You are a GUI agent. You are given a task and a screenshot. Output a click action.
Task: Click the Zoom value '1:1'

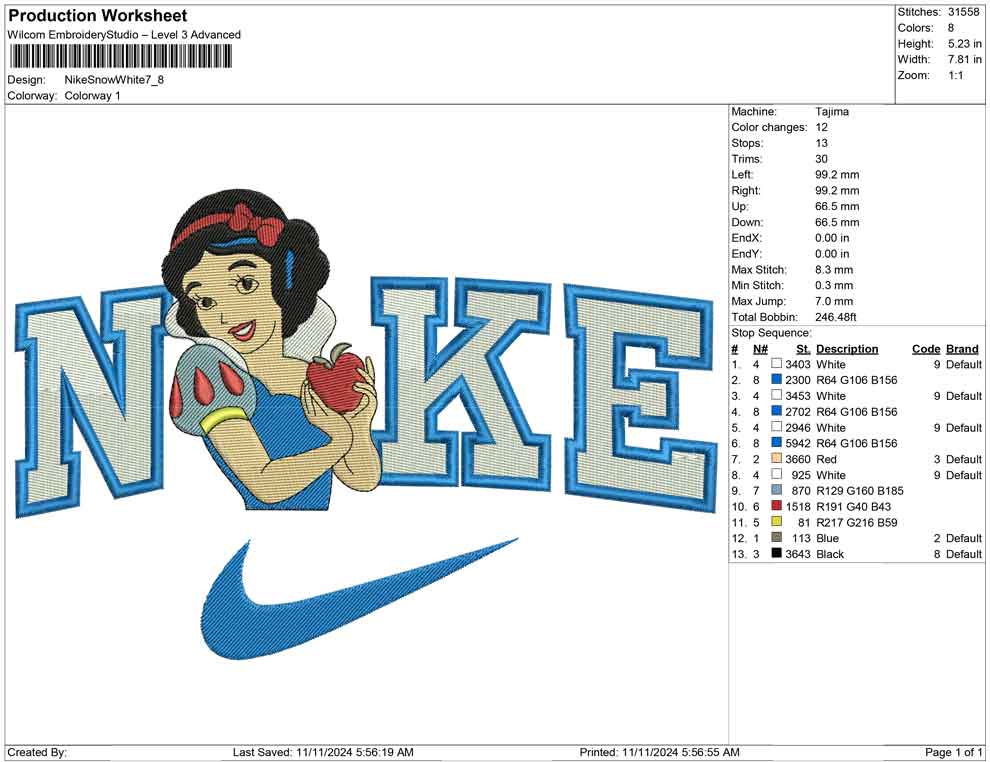(x=956, y=75)
